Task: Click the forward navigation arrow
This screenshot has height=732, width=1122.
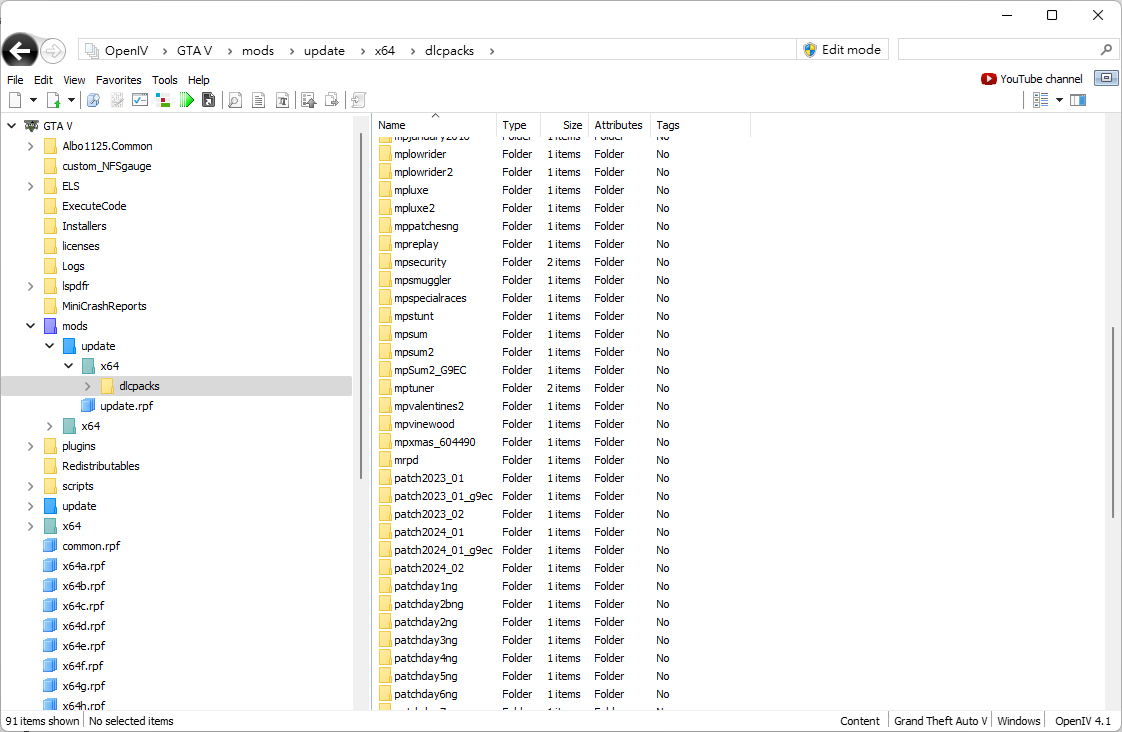Action: click(52, 51)
